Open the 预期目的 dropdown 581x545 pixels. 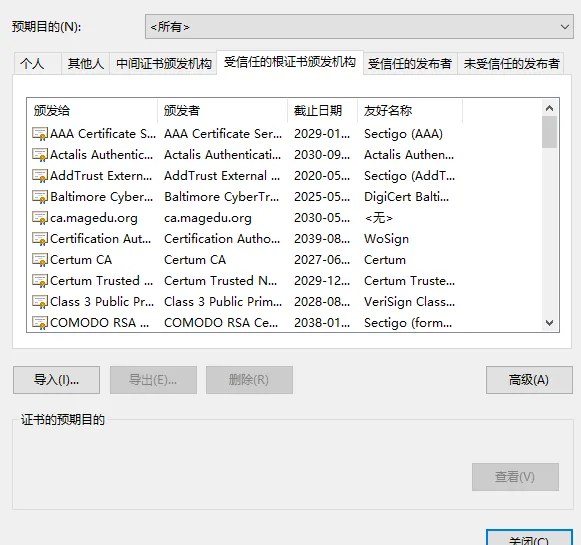[359, 27]
